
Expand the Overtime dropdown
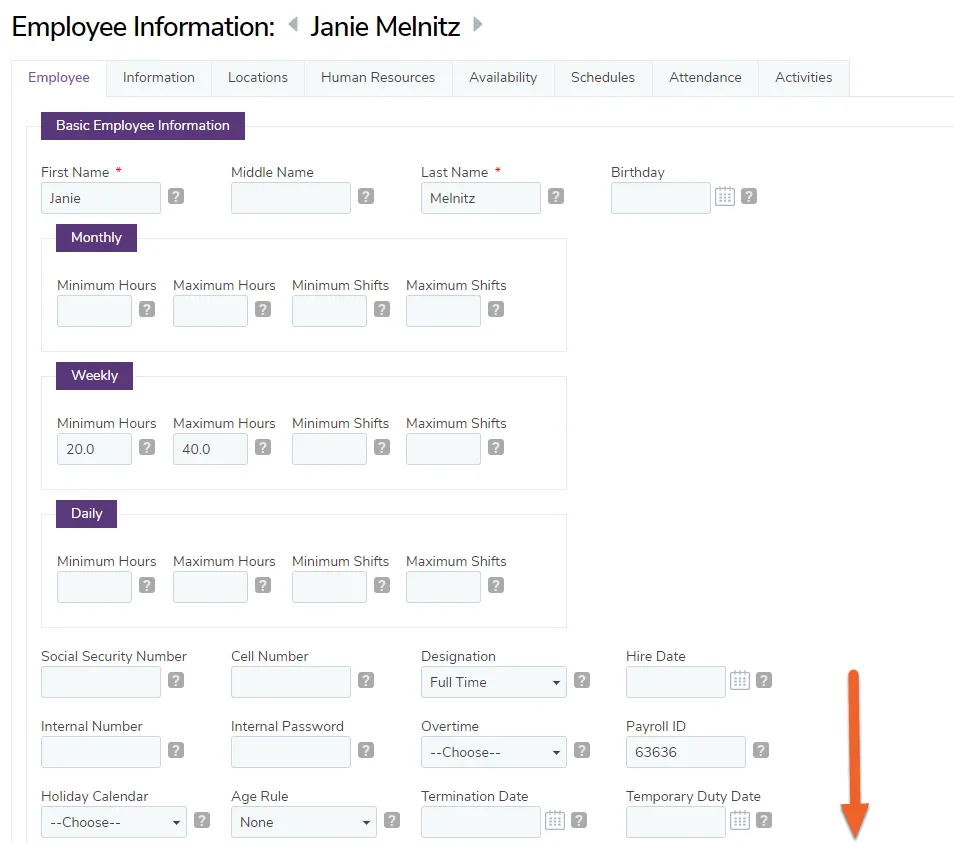point(493,752)
